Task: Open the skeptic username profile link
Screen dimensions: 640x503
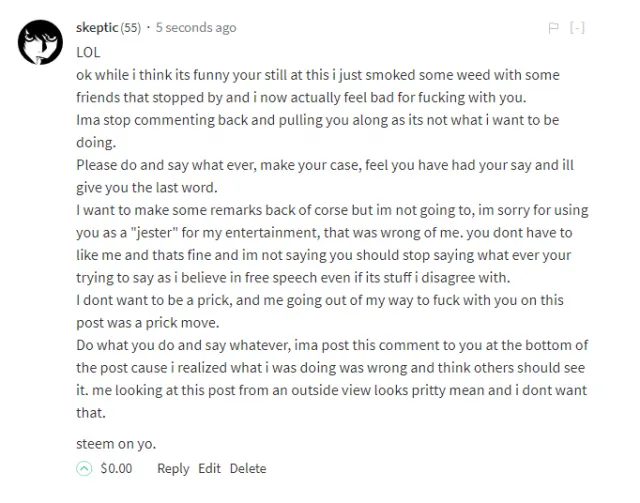Action: point(97,28)
